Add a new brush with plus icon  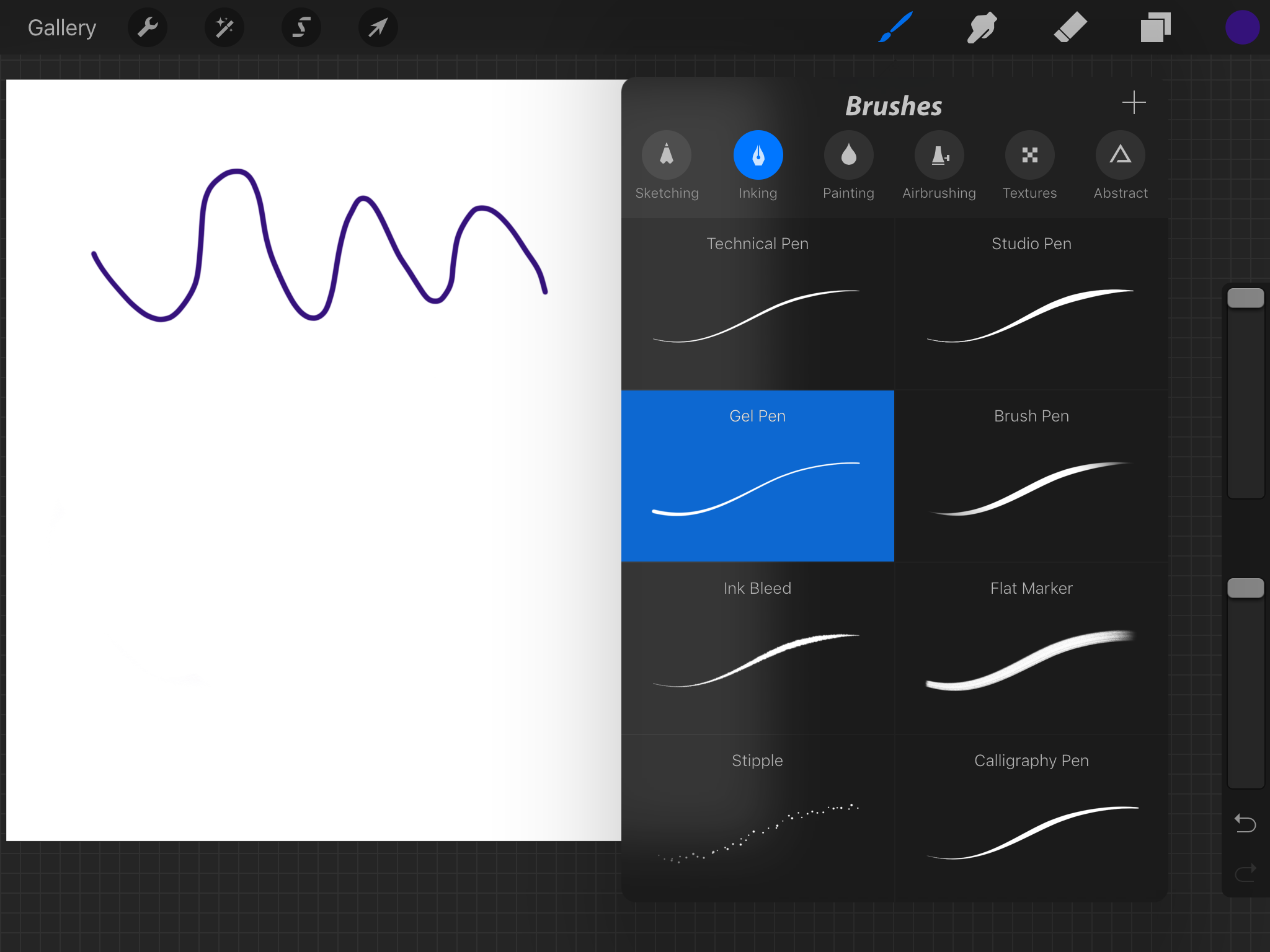click(1134, 102)
